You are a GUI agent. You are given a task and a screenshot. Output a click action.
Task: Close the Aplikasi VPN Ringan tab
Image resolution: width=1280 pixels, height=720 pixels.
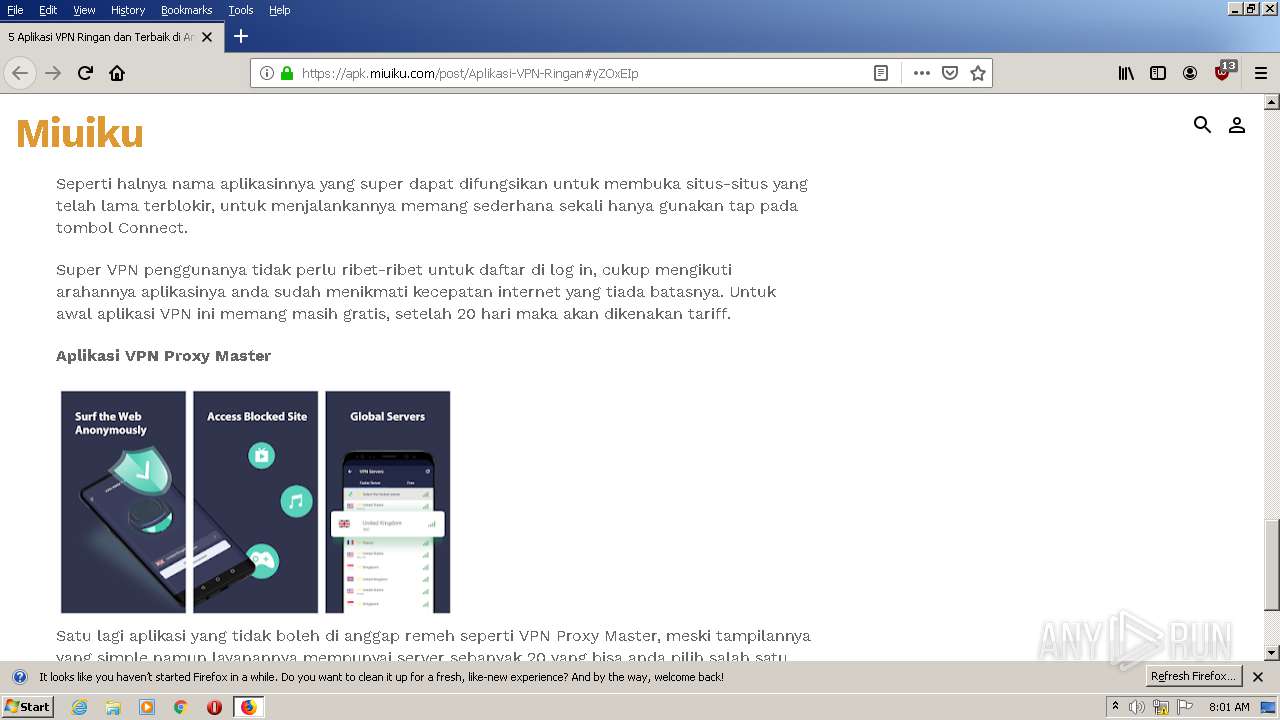click(207, 37)
